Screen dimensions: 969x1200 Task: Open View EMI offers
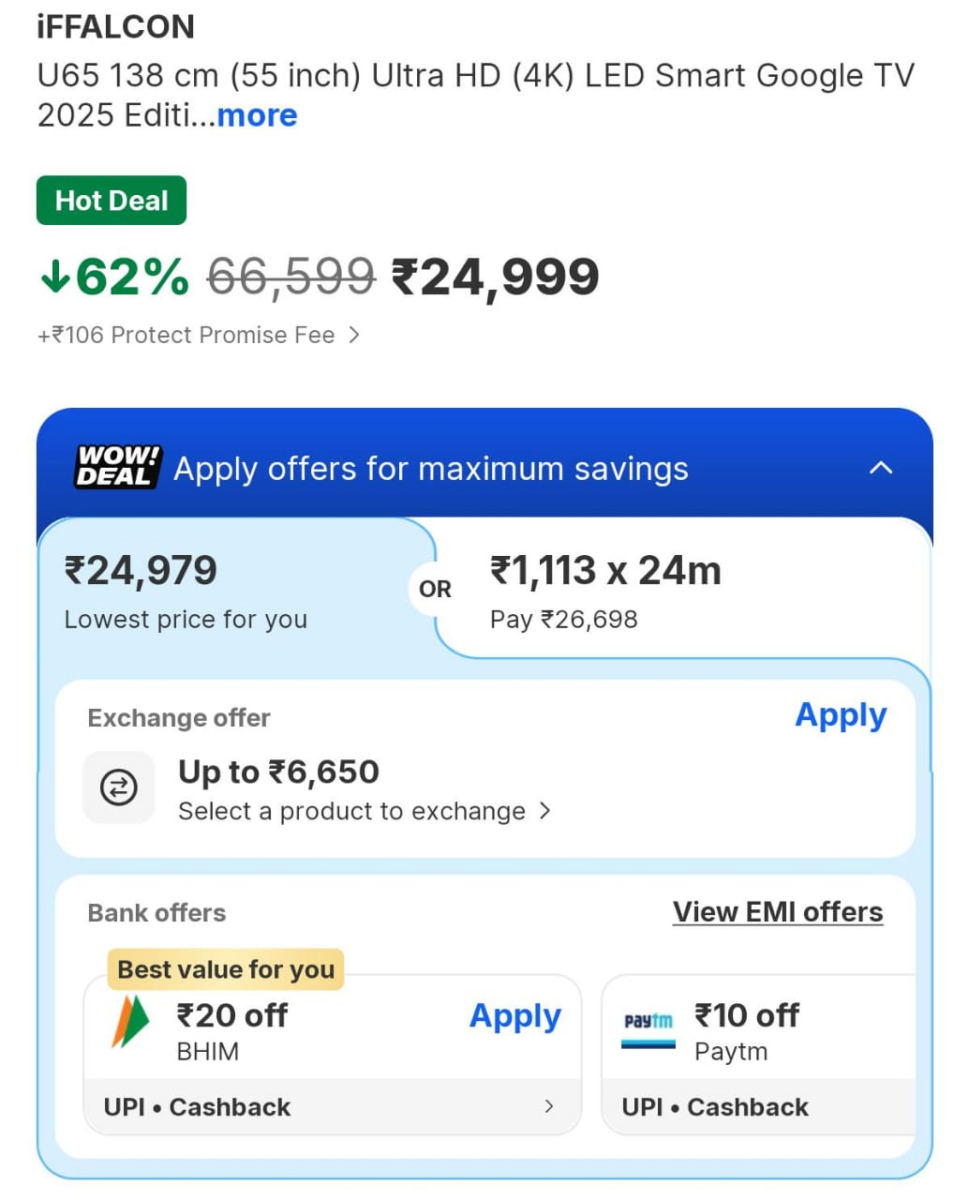[x=777, y=911]
